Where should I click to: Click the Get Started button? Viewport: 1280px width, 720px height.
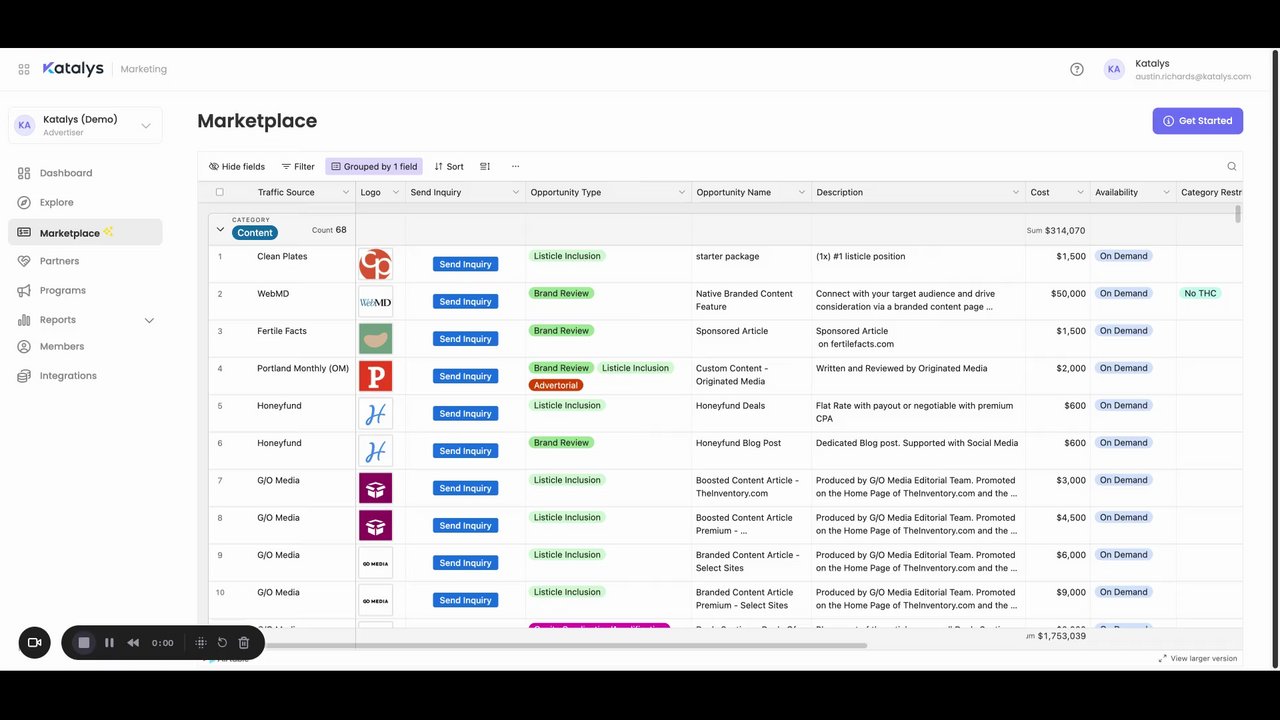coord(1197,121)
